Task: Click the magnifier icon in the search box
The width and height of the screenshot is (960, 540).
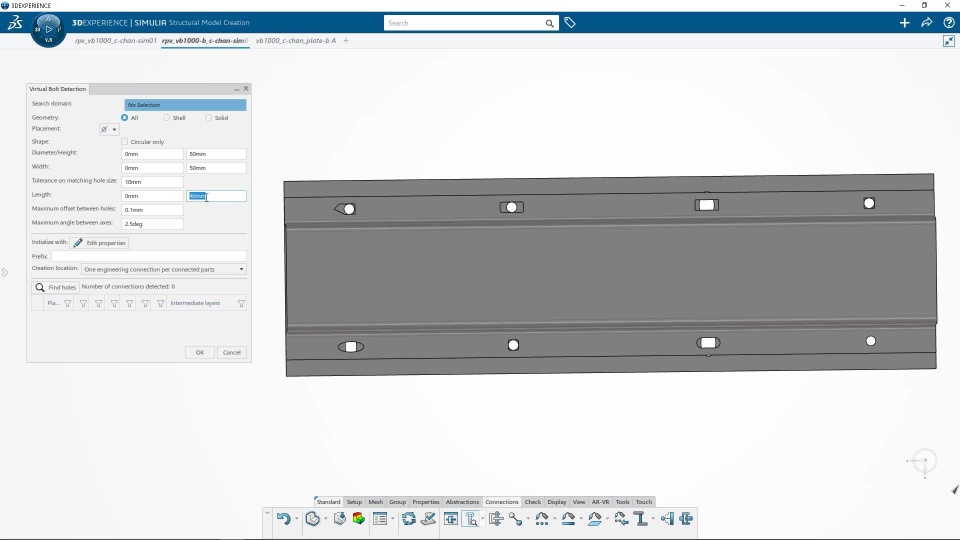Action: [x=549, y=23]
